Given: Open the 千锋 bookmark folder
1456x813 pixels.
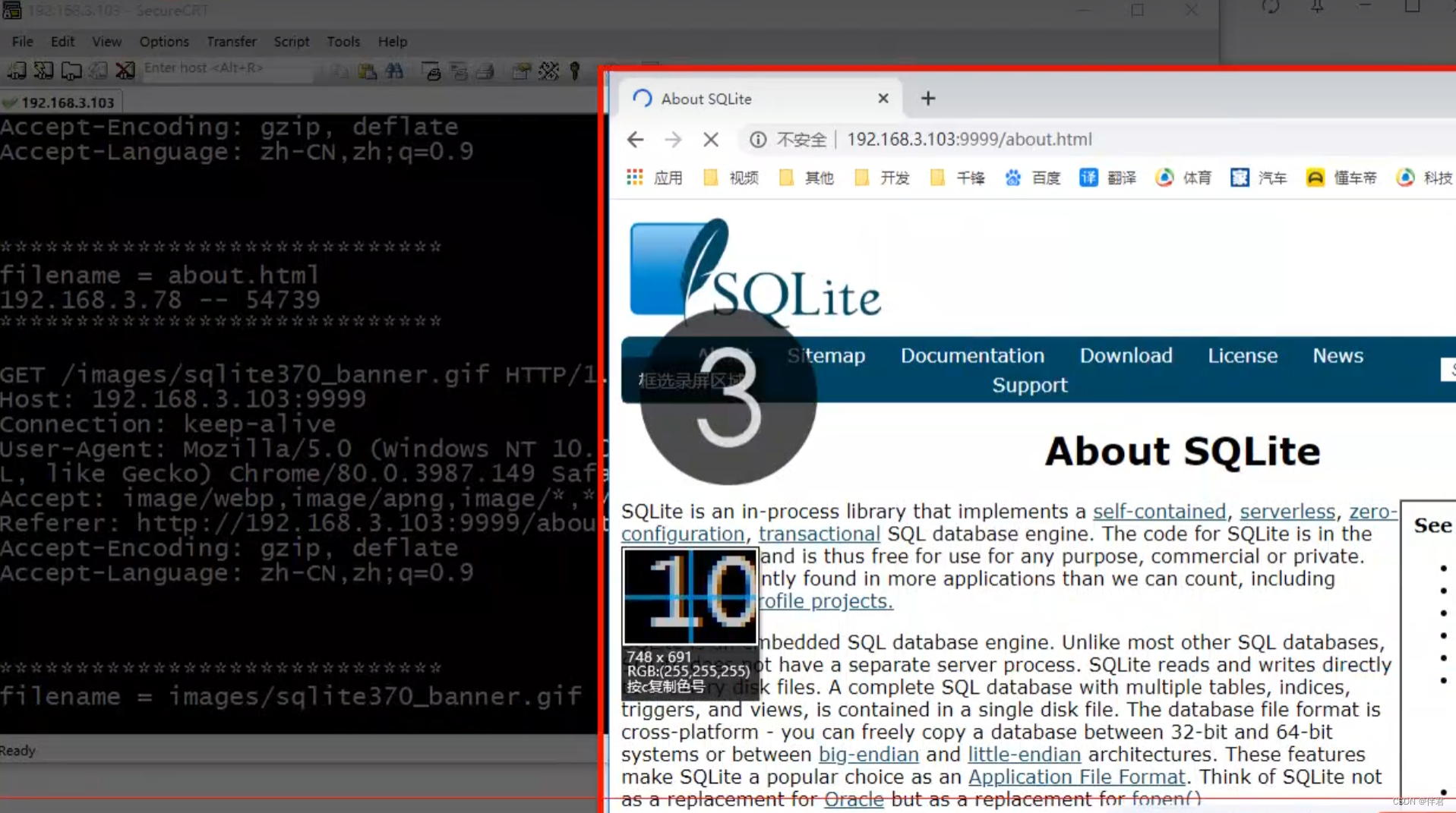Looking at the screenshot, I should click(x=958, y=178).
